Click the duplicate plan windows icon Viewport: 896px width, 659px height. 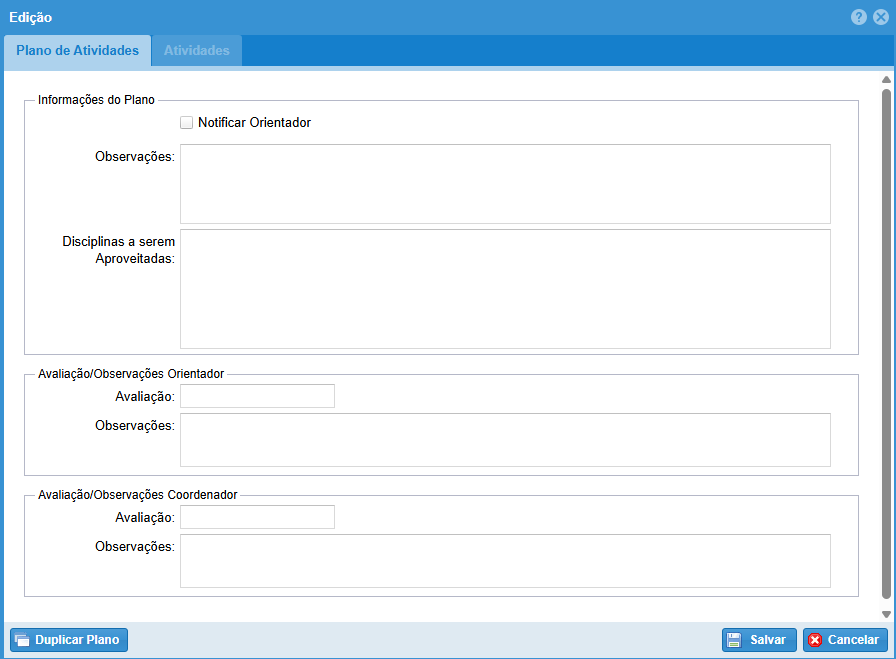point(22,640)
